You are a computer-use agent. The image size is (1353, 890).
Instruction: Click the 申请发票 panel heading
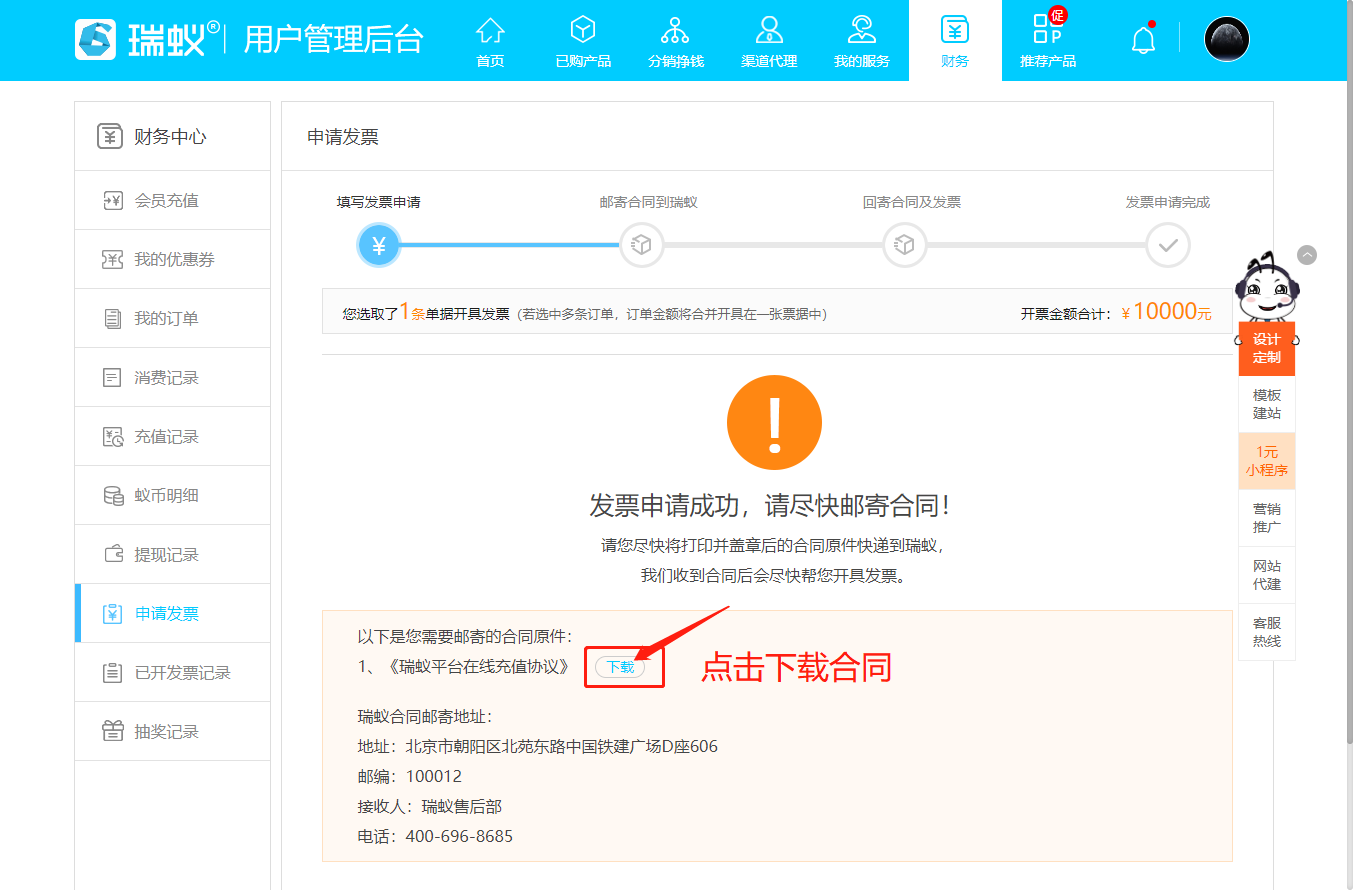click(x=343, y=137)
